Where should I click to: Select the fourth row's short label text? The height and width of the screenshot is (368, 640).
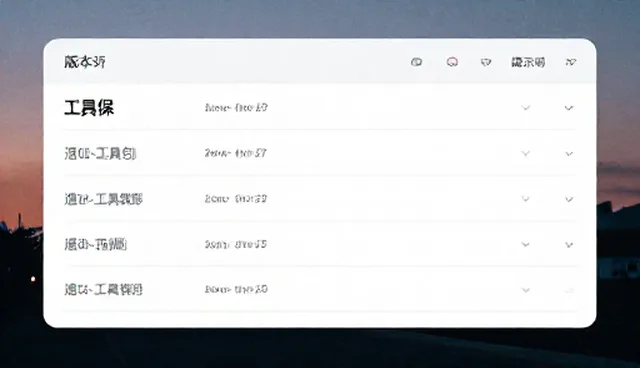pyautogui.click(x=96, y=244)
